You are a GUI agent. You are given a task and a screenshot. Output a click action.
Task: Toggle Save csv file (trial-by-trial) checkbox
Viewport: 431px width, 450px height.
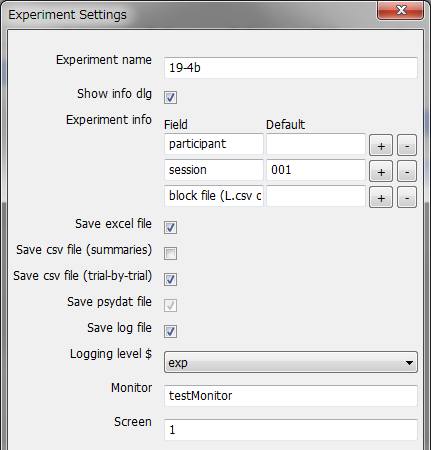click(170, 279)
